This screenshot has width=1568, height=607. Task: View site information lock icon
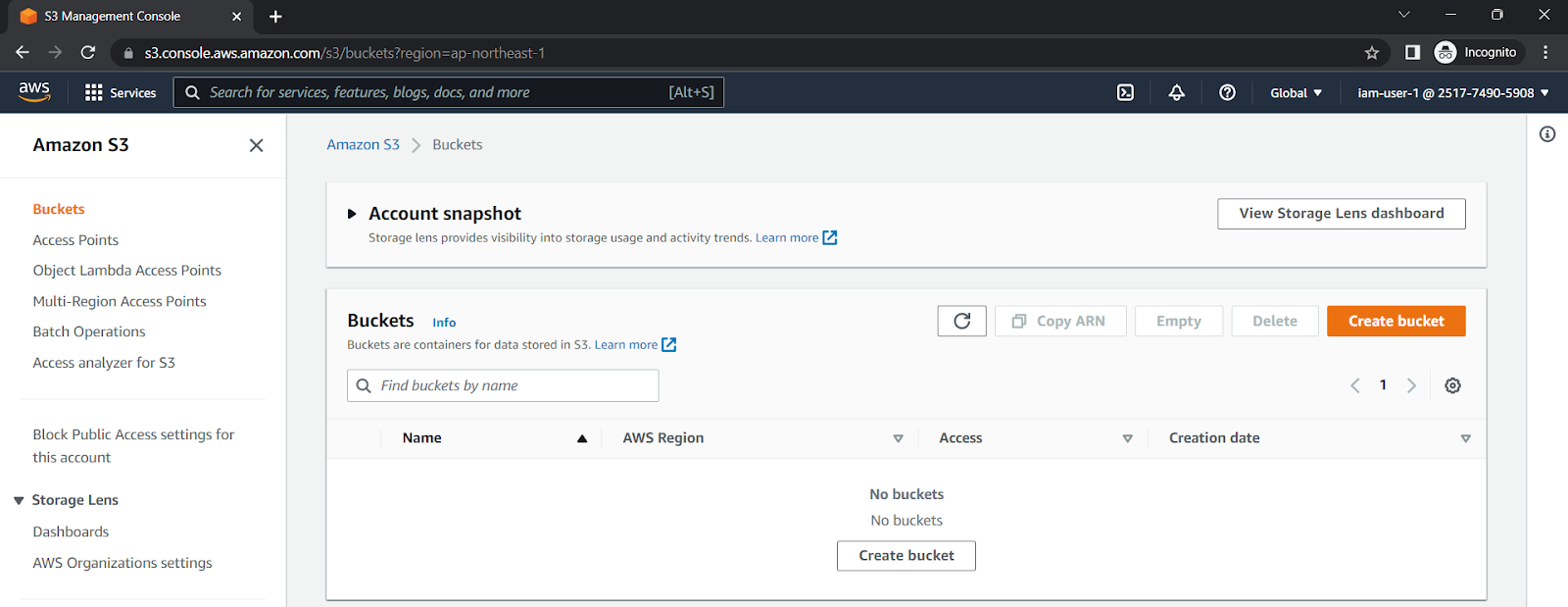point(128,53)
